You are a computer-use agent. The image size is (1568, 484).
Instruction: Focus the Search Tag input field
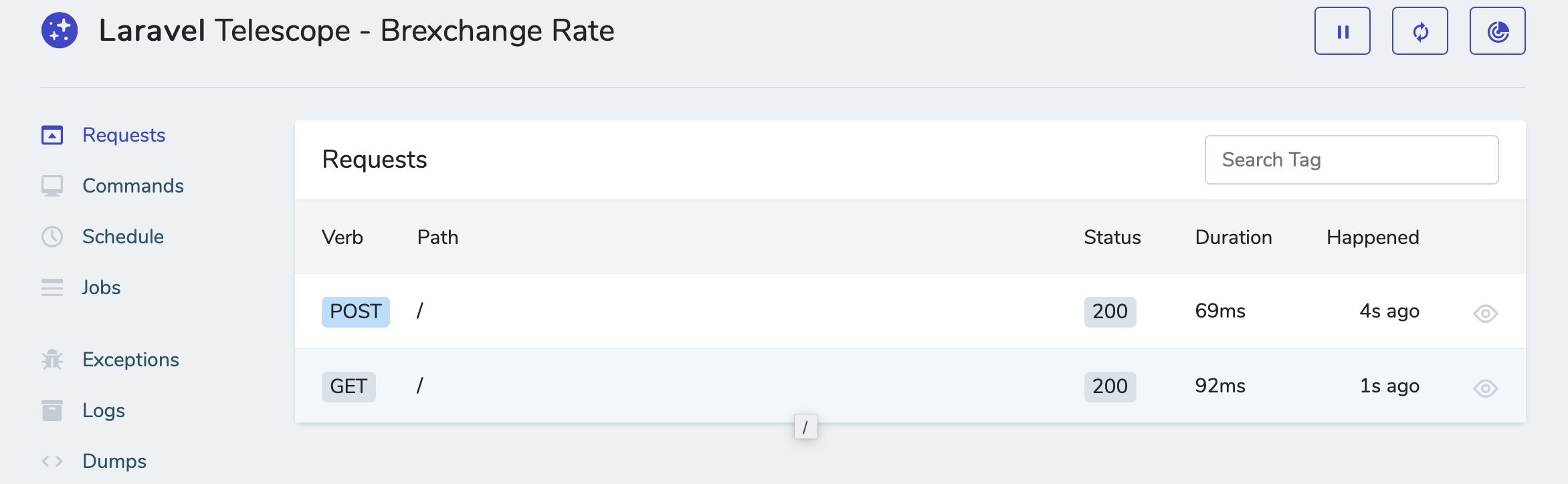(x=1351, y=160)
